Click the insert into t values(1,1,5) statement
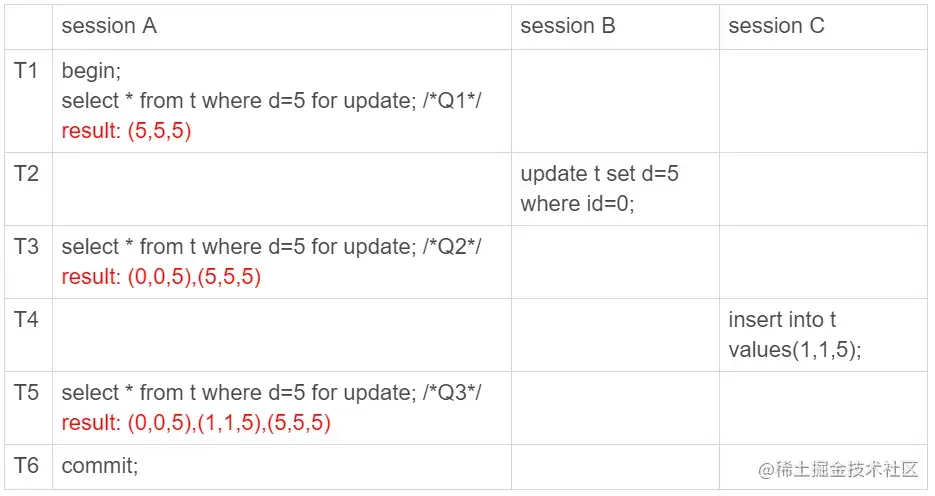Image resolution: width=935 pixels, height=496 pixels. pos(795,334)
